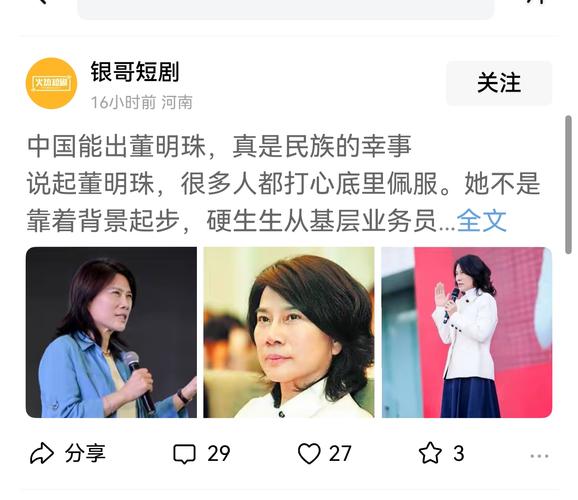Follow the author with 关注 button
Viewport: 578px width, 500px height.
point(499,83)
